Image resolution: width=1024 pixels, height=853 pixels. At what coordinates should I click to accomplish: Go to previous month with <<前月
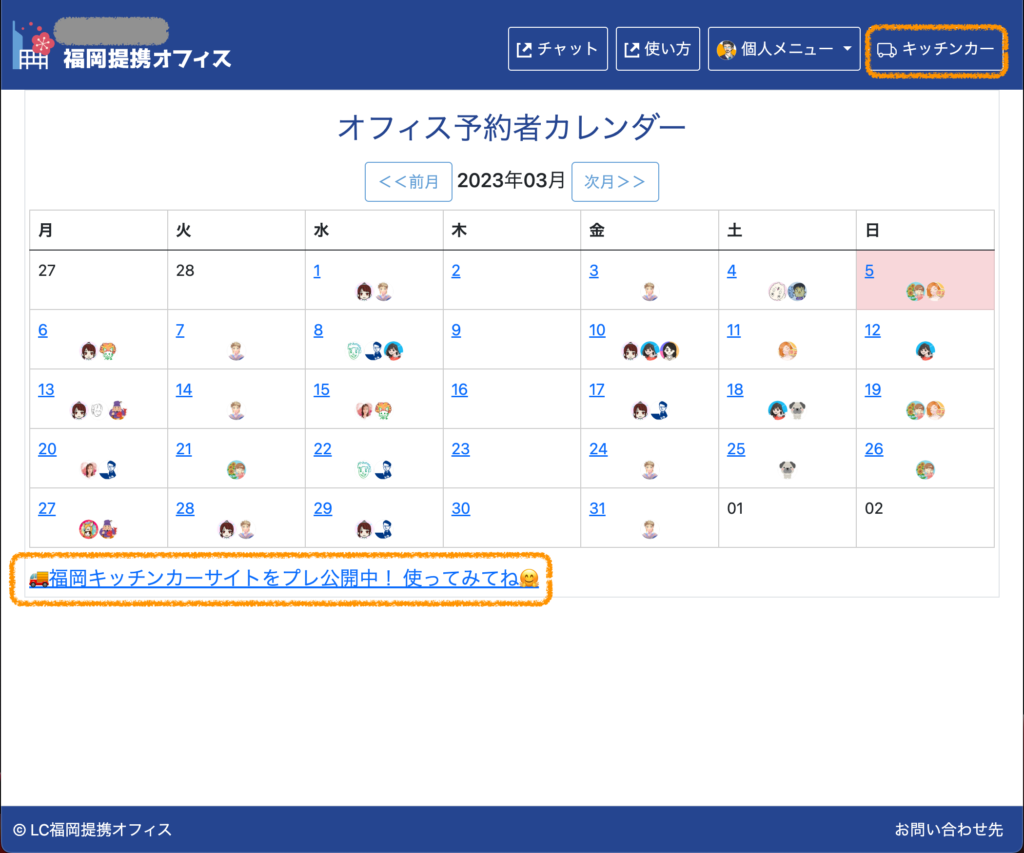408,181
